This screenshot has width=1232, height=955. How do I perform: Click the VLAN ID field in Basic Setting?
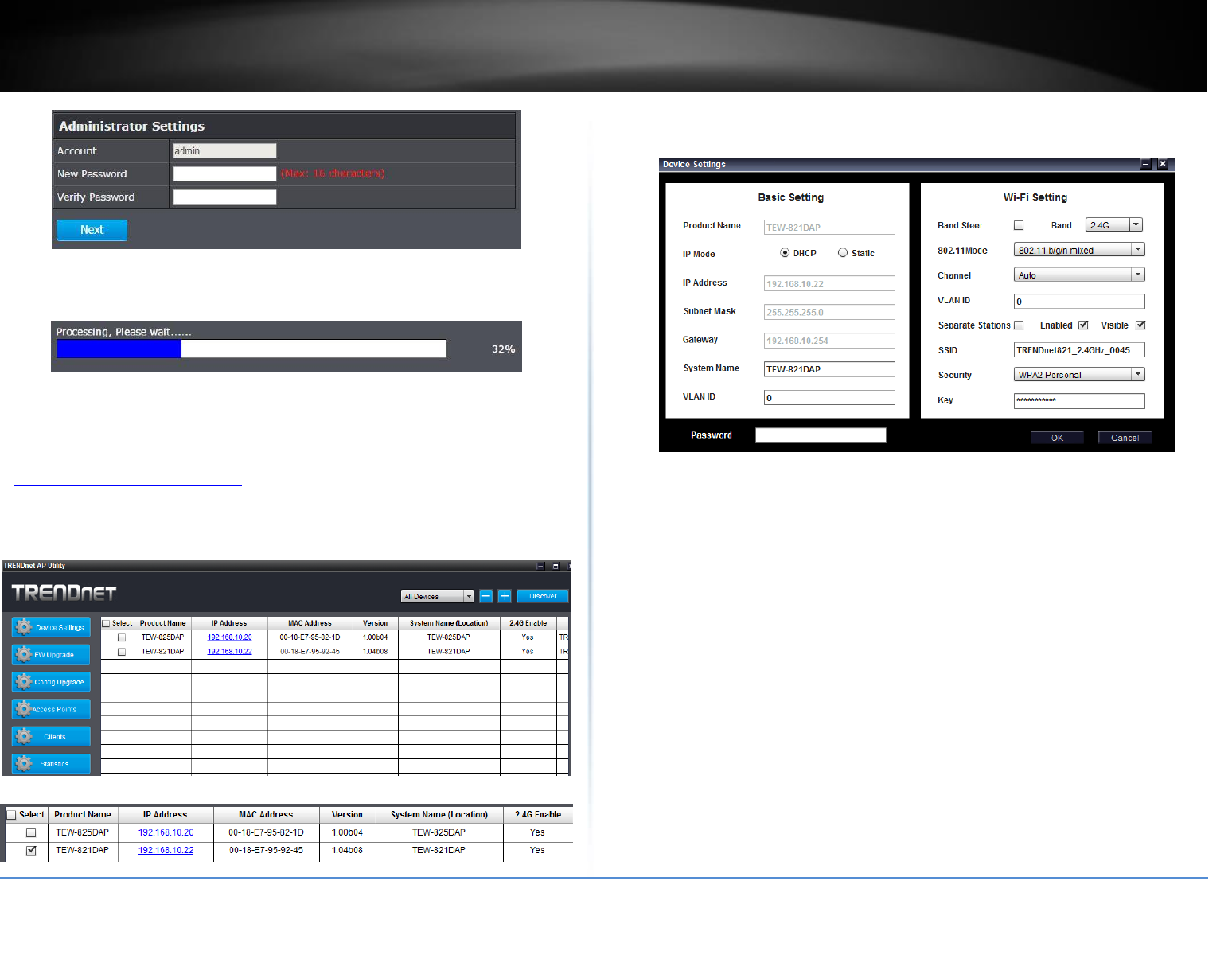(829, 398)
